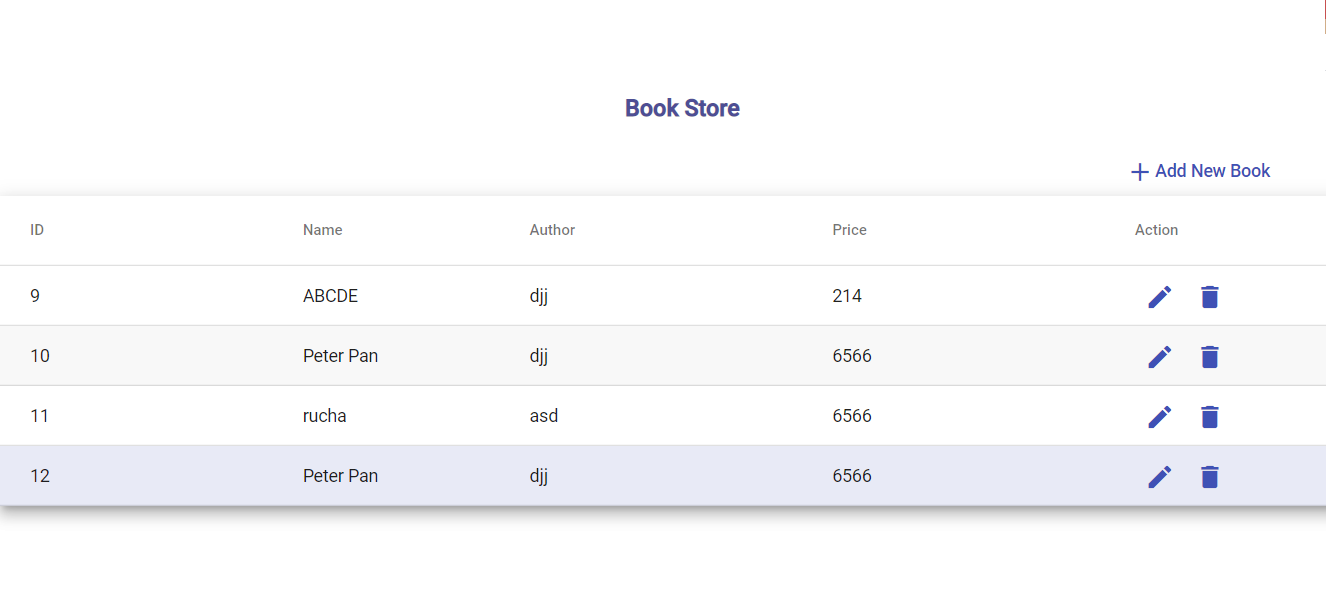Image resolution: width=1326 pixels, height=596 pixels.
Task: Select the Author column header
Action: coord(552,229)
